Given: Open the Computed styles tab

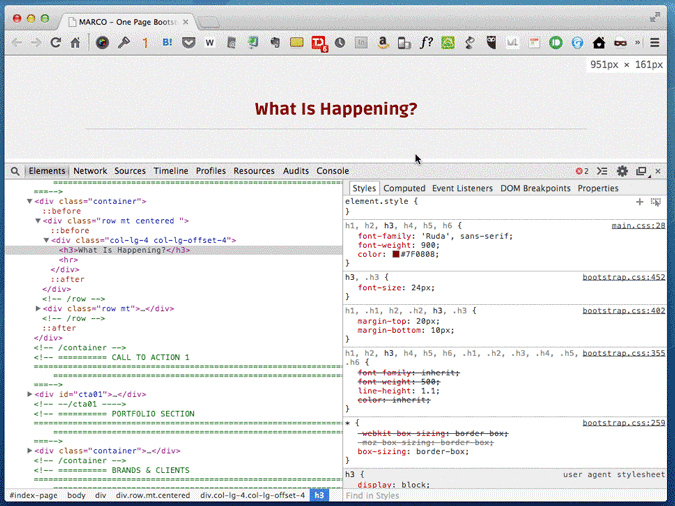Looking at the screenshot, I should (x=404, y=188).
